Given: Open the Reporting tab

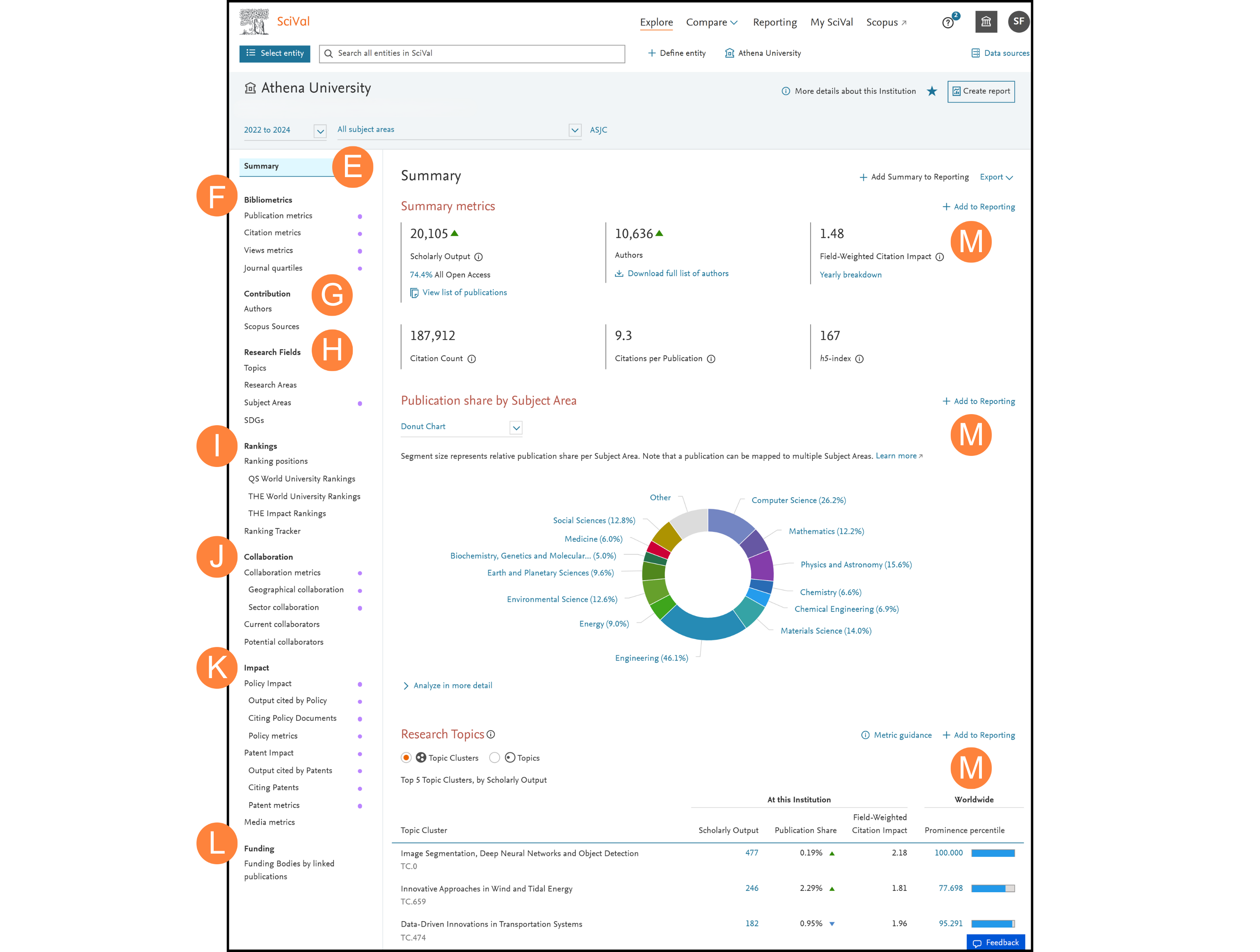Looking at the screenshot, I should click(x=775, y=22).
